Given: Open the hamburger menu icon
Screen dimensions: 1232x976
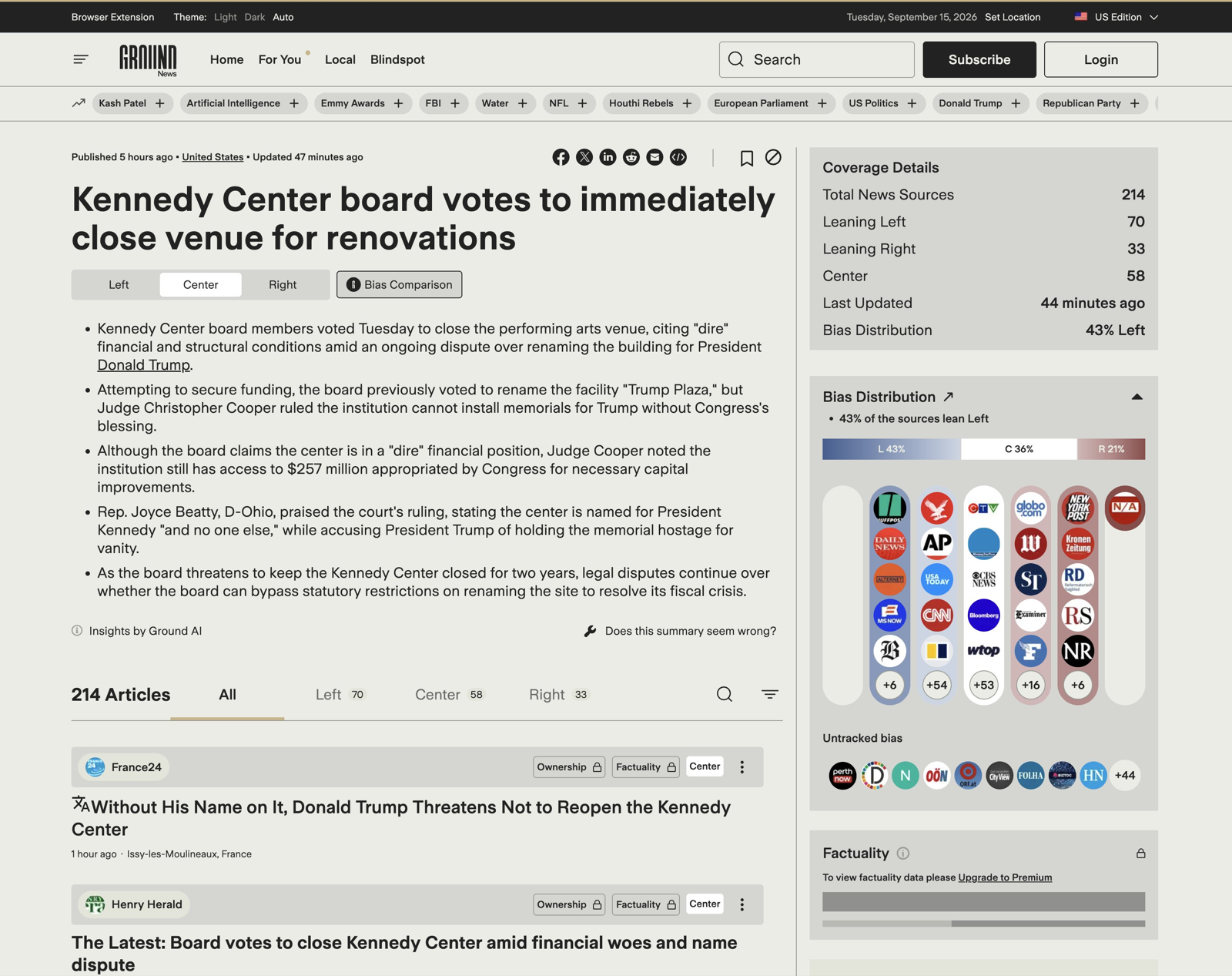Looking at the screenshot, I should pyautogui.click(x=81, y=59).
